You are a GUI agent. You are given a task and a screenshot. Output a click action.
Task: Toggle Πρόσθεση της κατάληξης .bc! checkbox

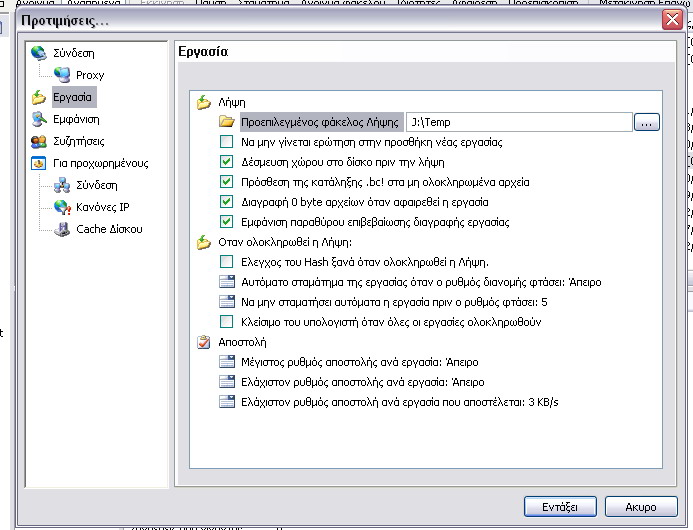pos(226,182)
